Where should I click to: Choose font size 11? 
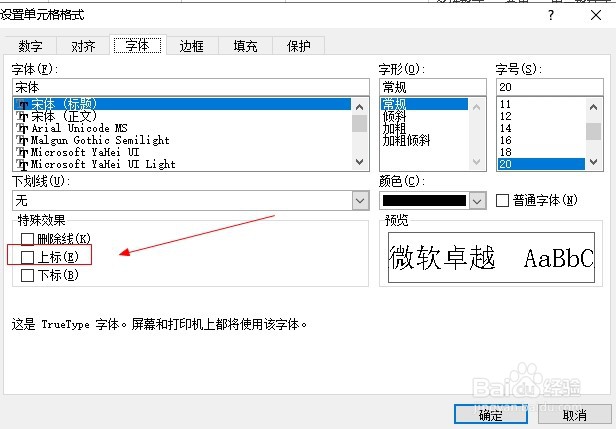pyautogui.click(x=541, y=104)
